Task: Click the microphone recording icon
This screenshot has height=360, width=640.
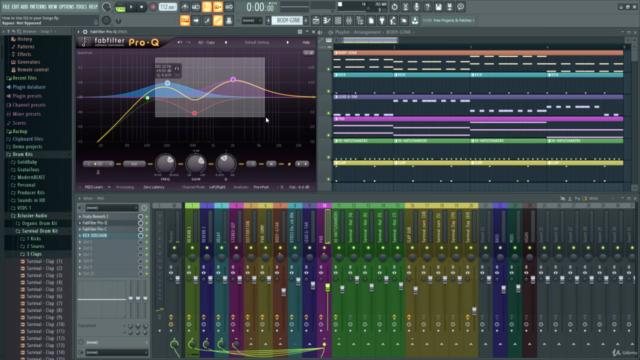Action: [416, 7]
